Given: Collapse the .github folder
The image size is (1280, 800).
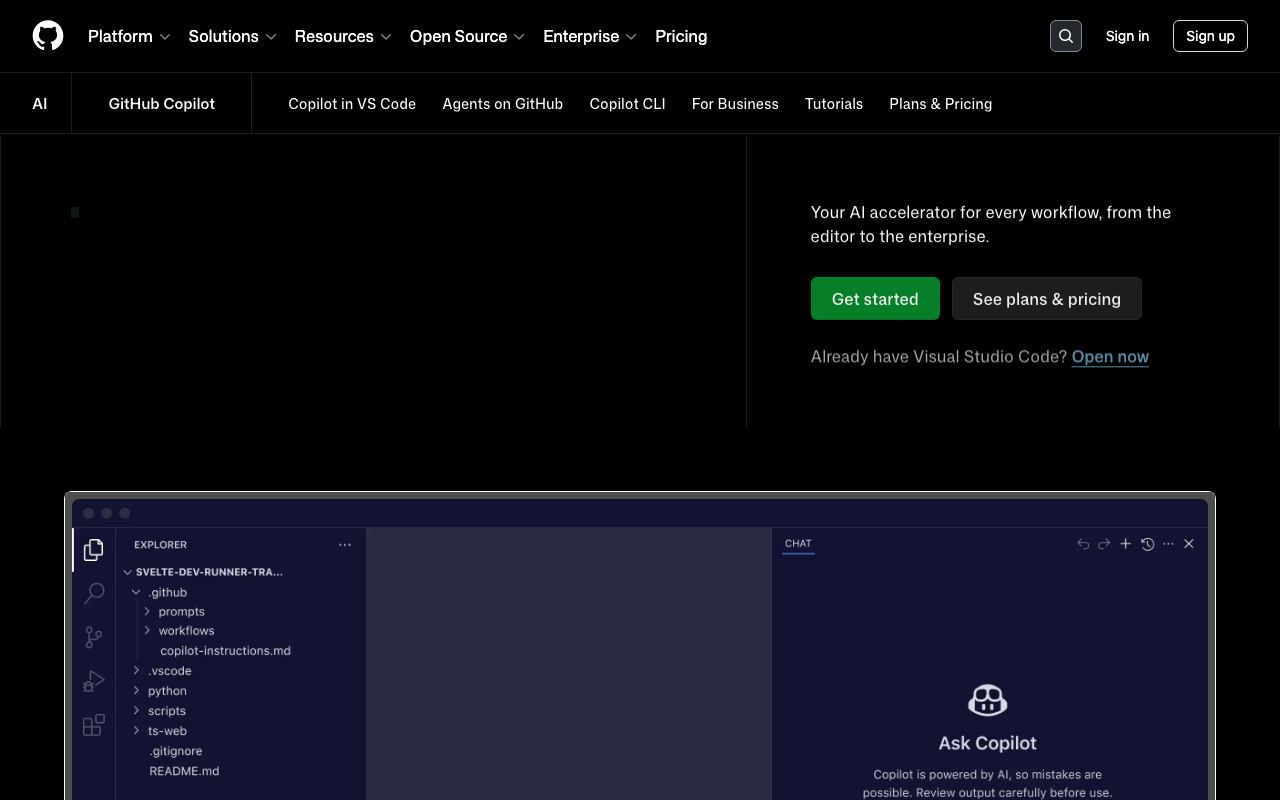Looking at the screenshot, I should 159,592.
